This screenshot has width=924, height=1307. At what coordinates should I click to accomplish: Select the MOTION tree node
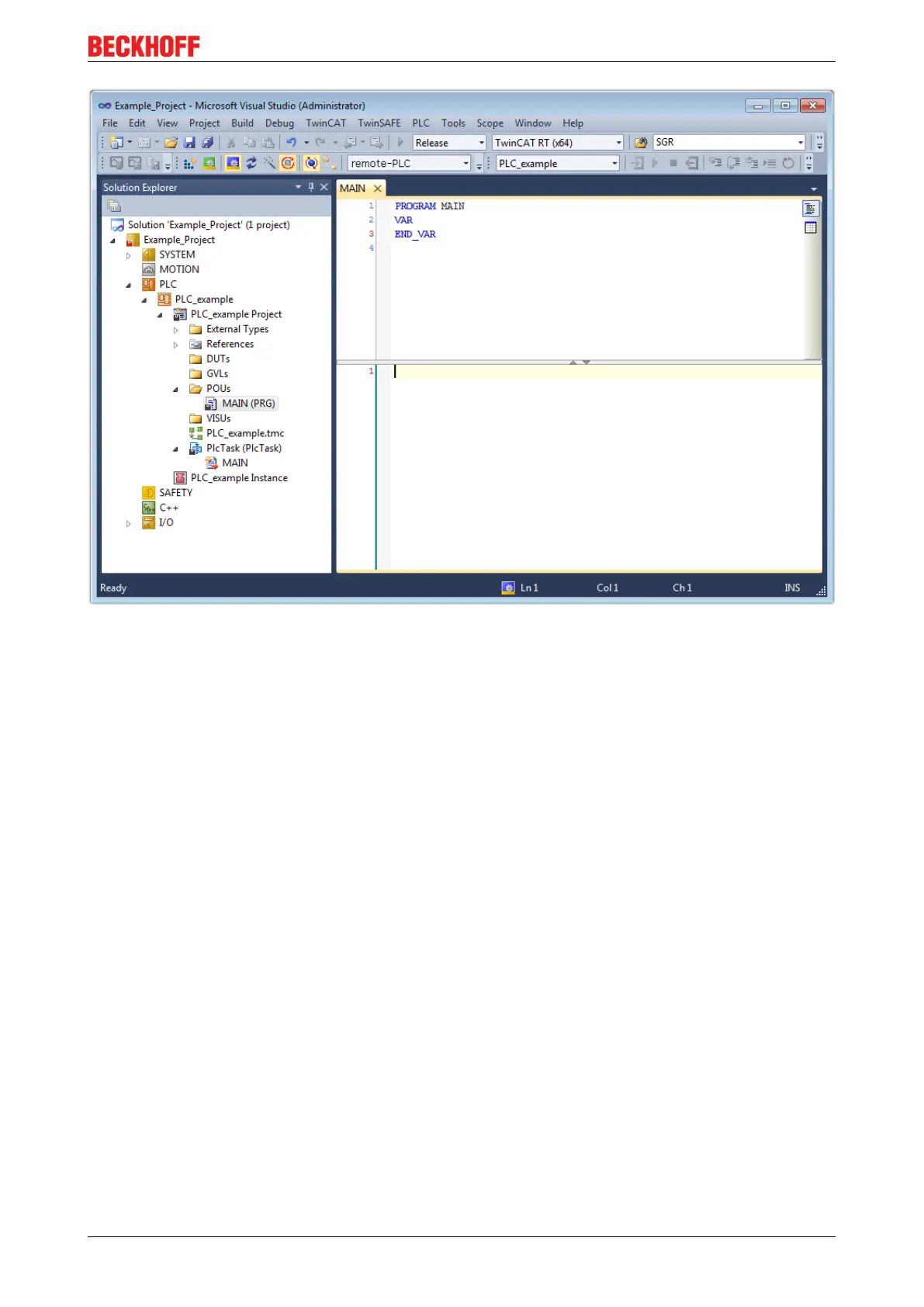[179, 269]
